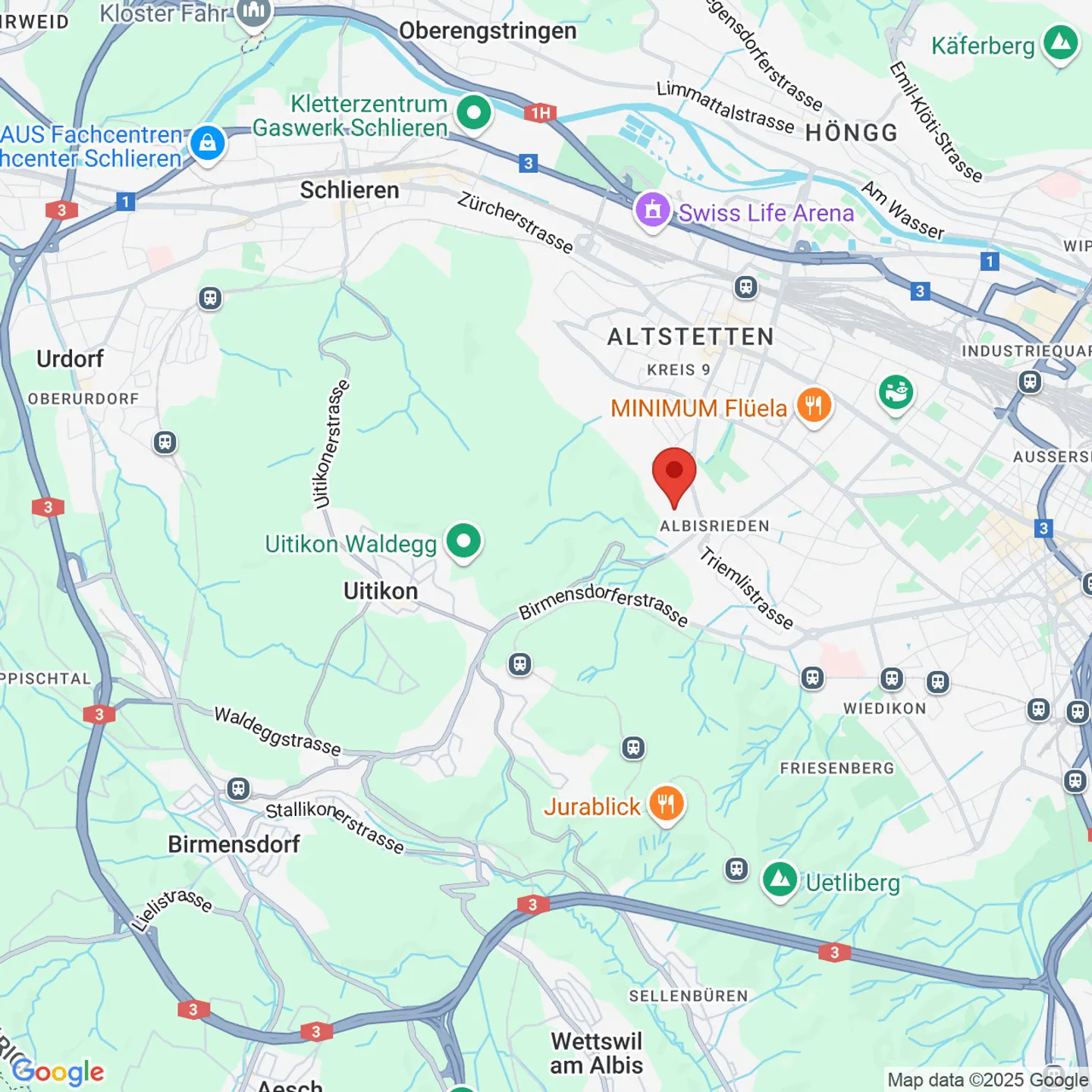Click the Uetliberg text label

pyautogui.click(x=853, y=883)
